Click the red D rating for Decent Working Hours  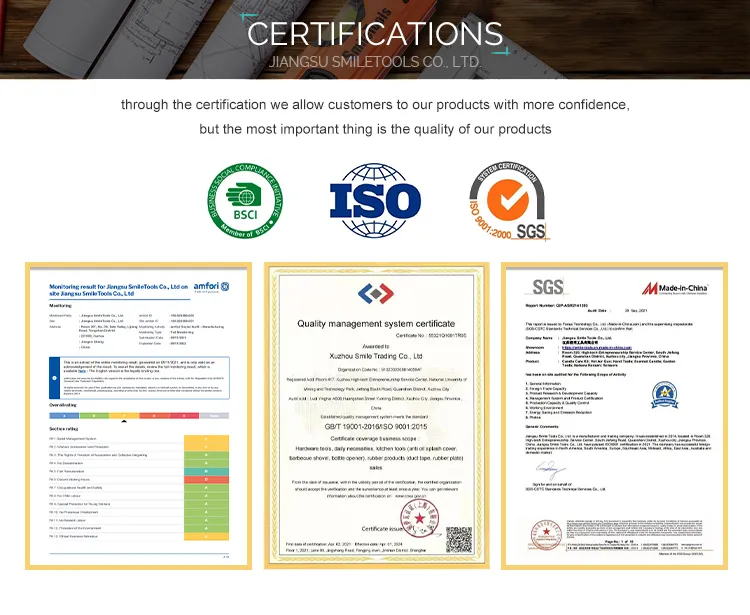206,480
